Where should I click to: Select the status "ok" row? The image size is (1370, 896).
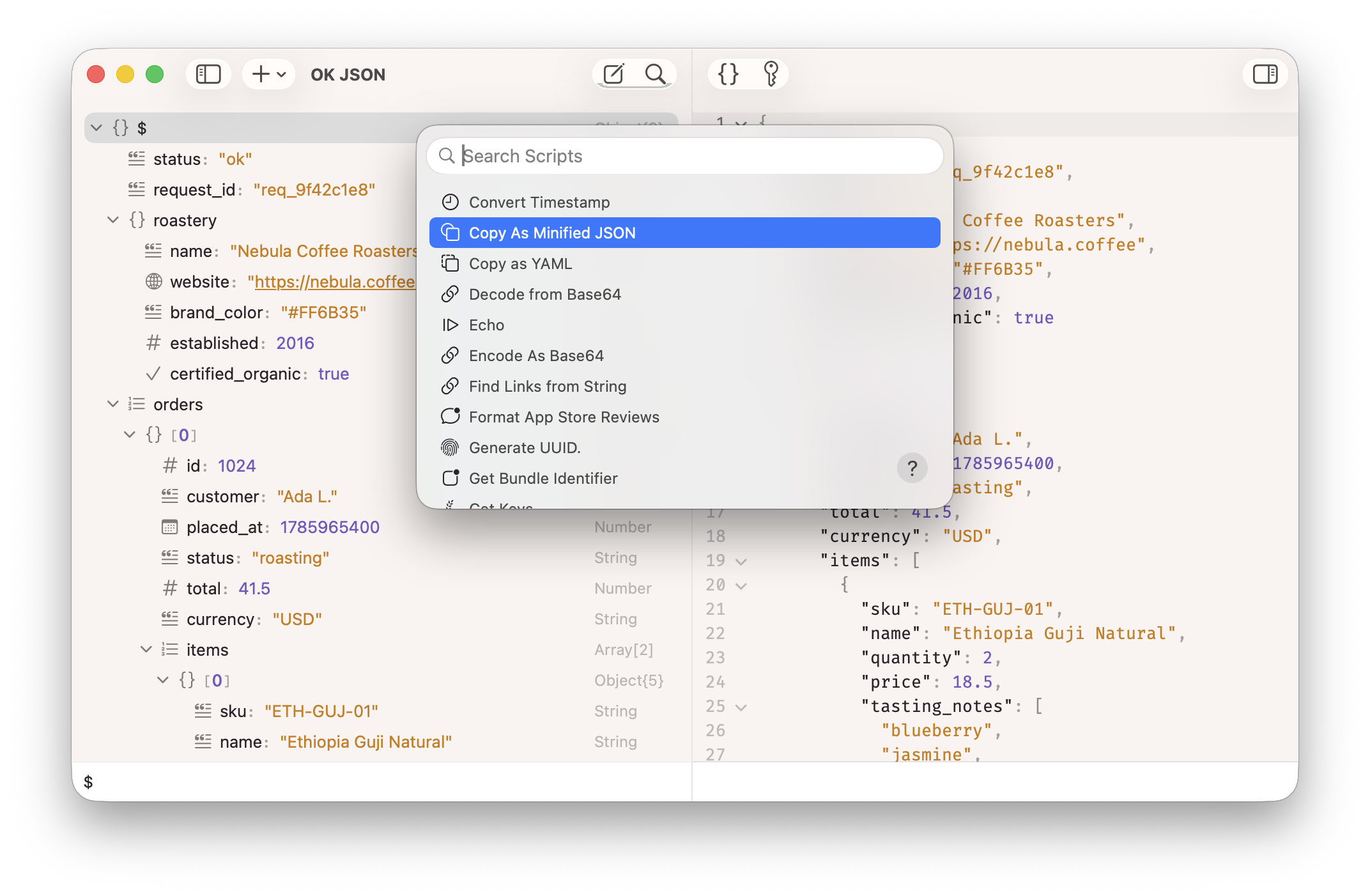(x=250, y=158)
